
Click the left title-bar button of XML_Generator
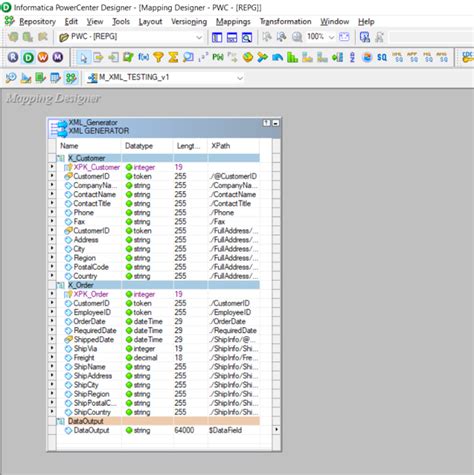266,123
